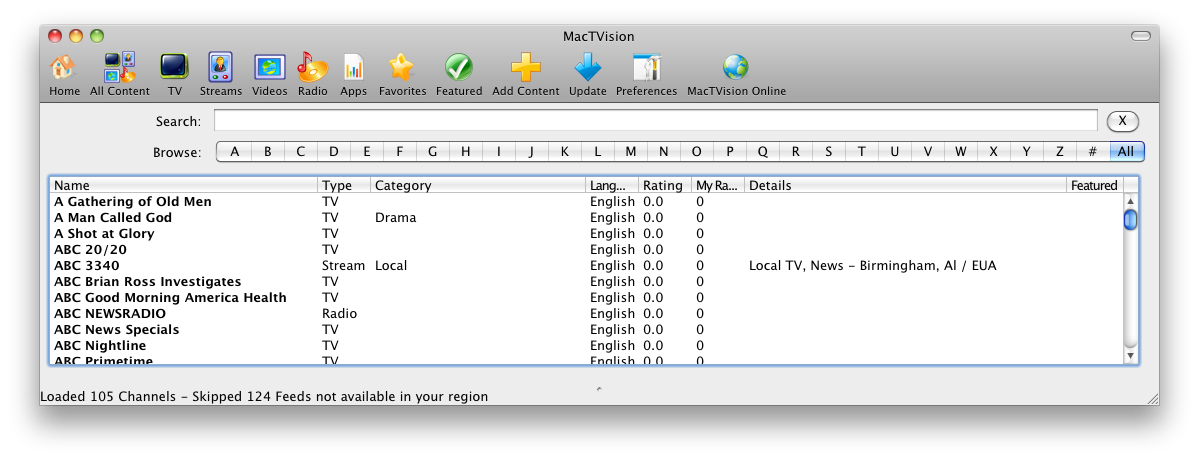Screen dimensions: 1199x460
Task: Click the blue vertical scroll thumb
Action: tap(1130, 219)
